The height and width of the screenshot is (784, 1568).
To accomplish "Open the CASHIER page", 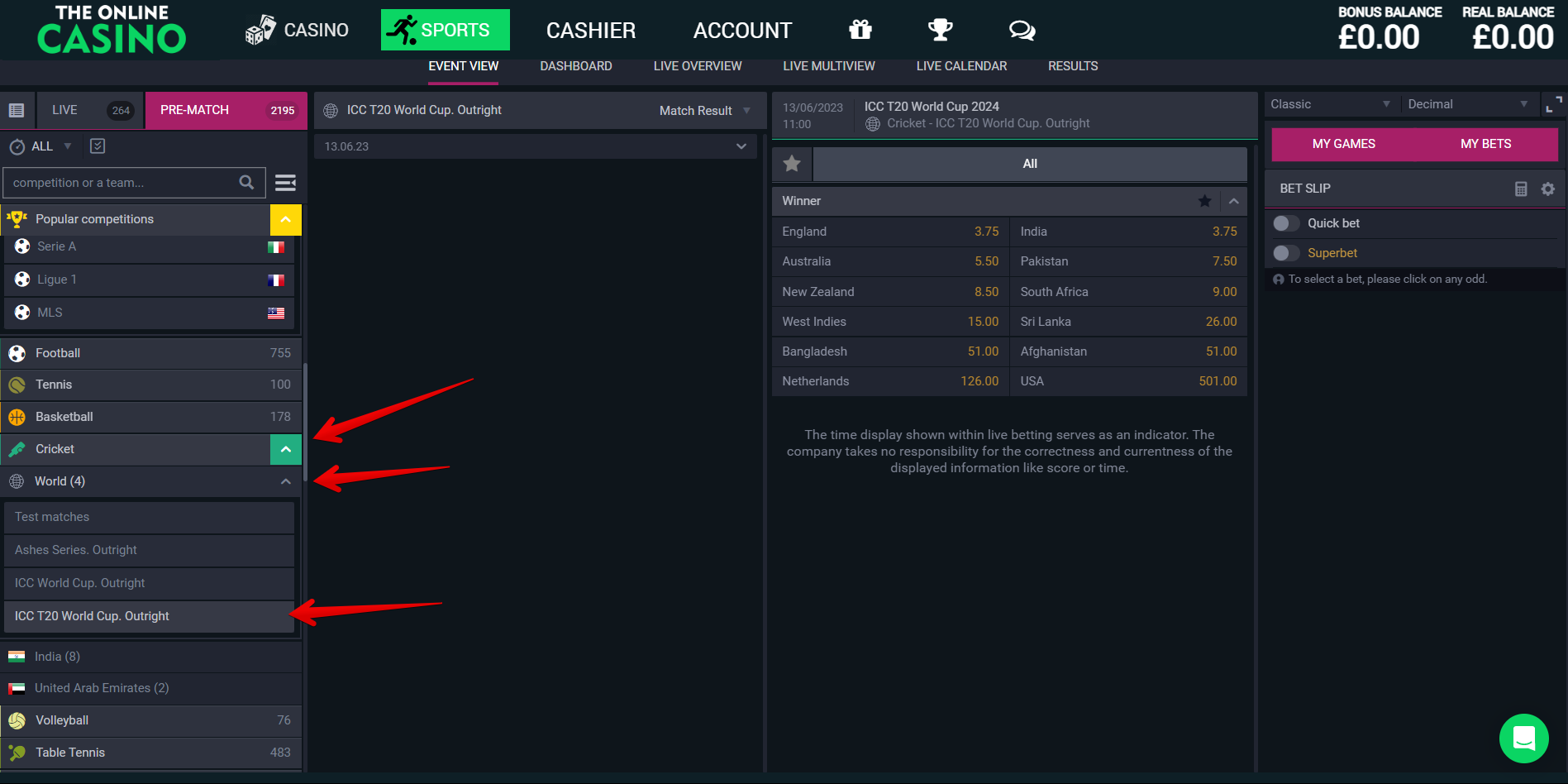I will (x=591, y=31).
